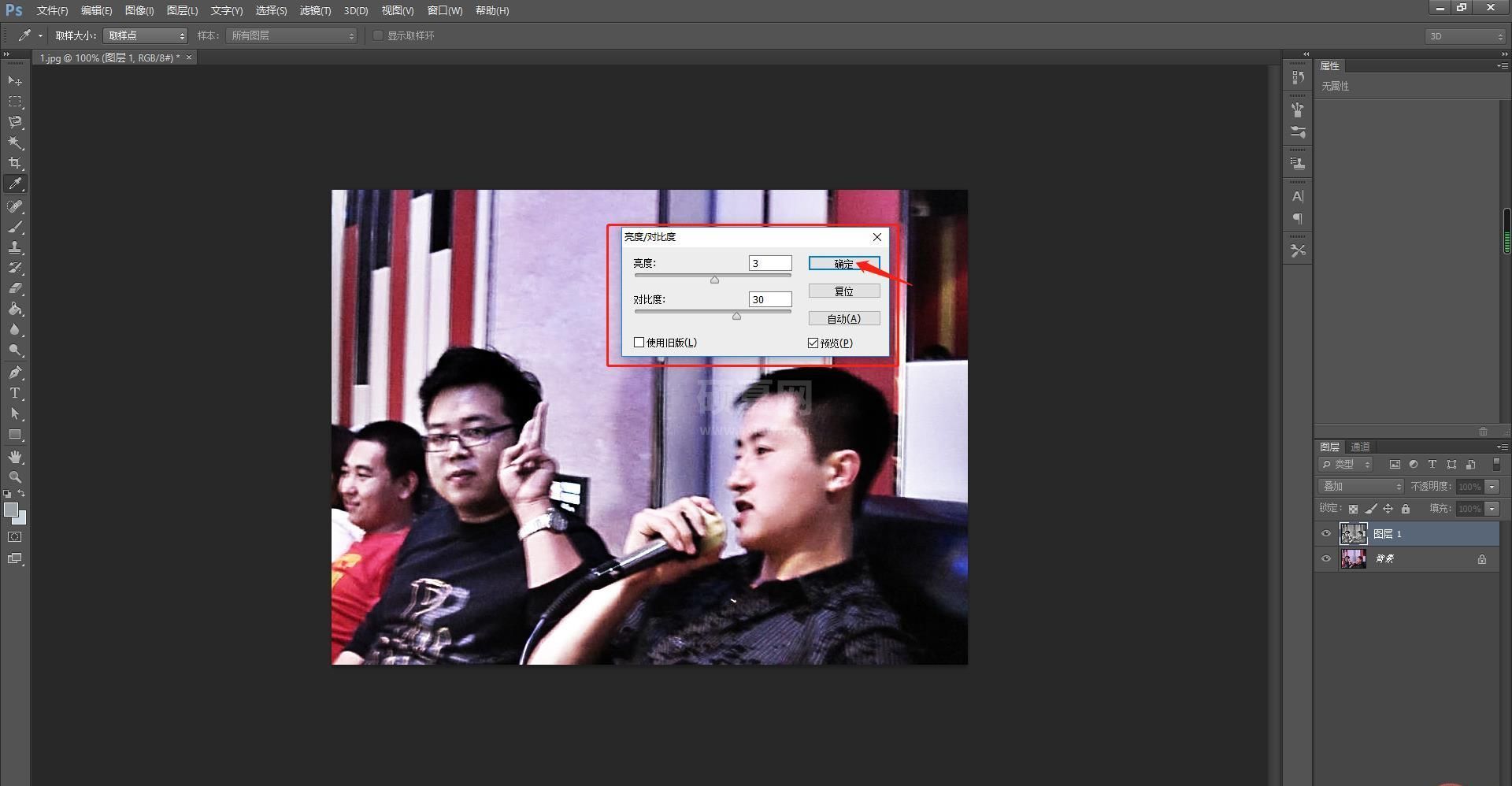Image resolution: width=1512 pixels, height=786 pixels.
Task: Open the eyedropper tool preset picker arrow
Action: [40, 35]
